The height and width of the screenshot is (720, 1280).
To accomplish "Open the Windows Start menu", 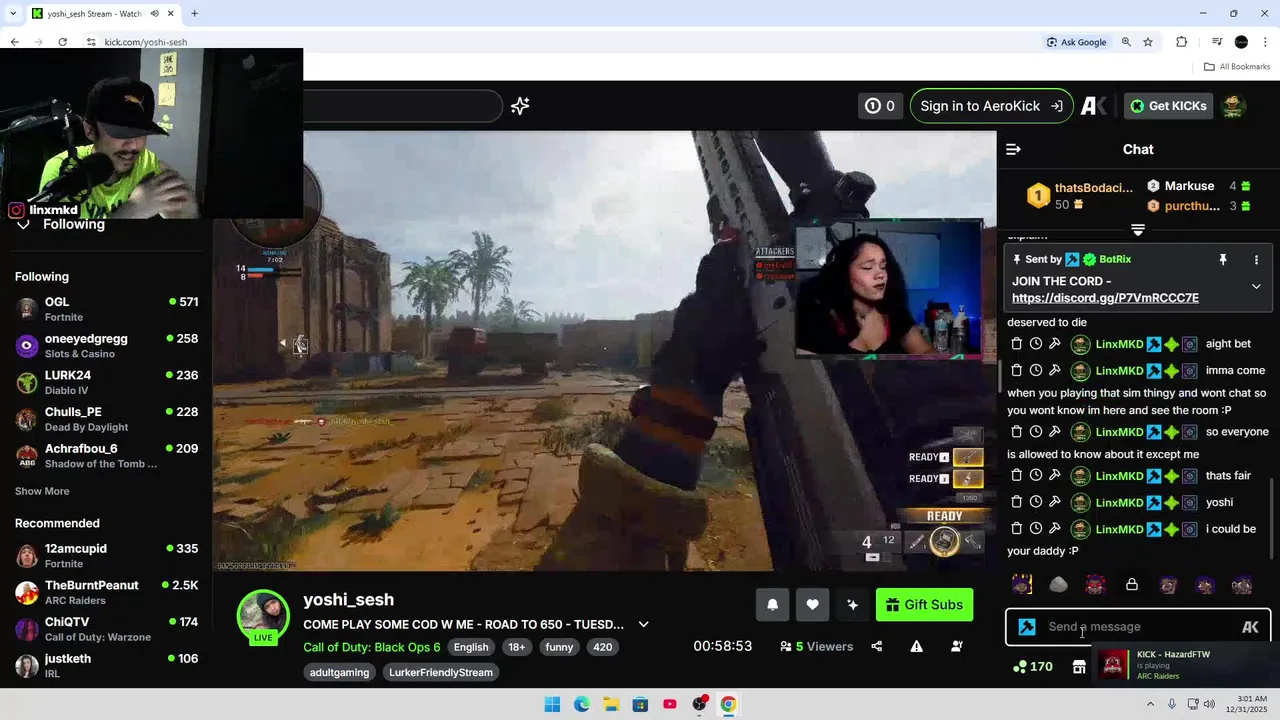I will coord(552,704).
